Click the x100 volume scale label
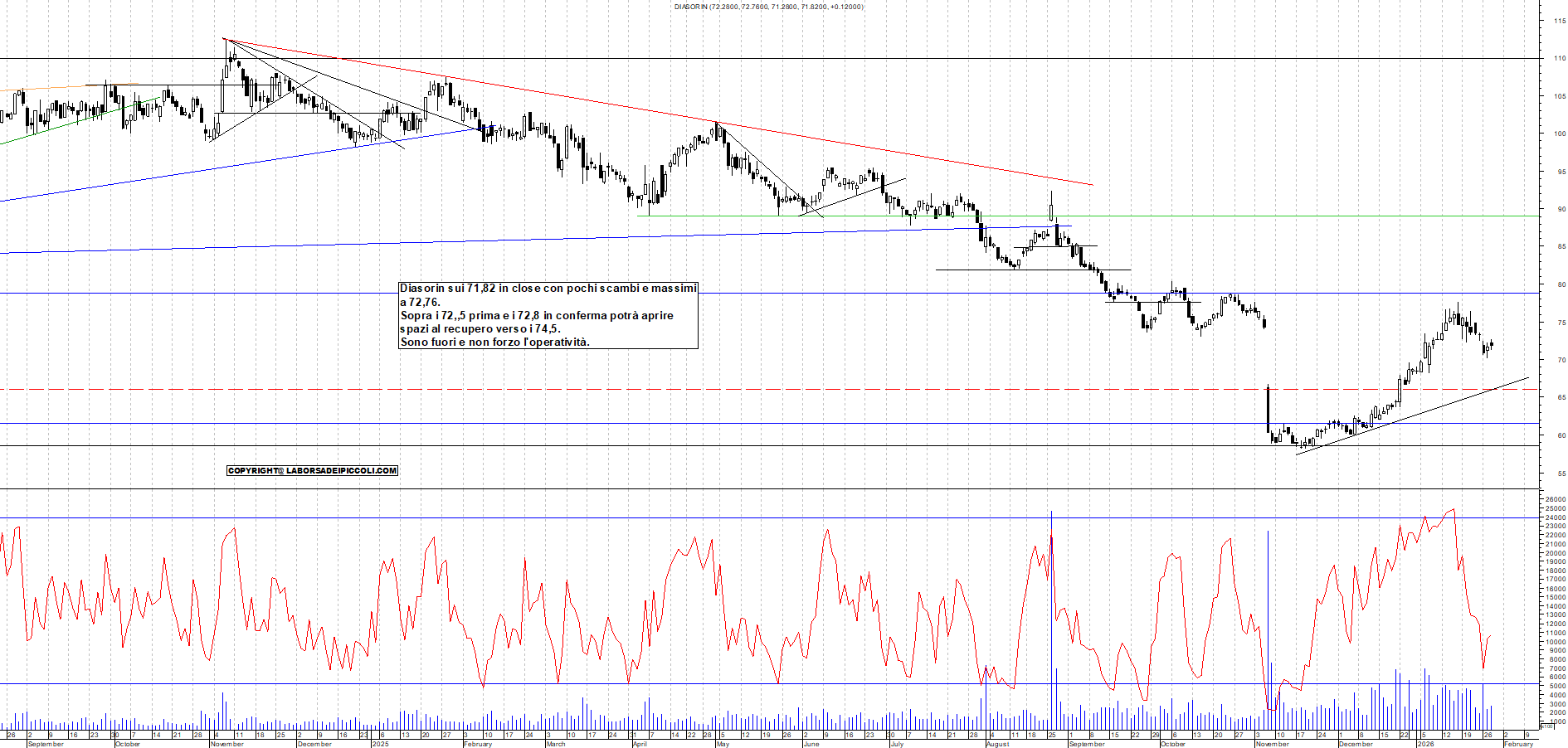 point(1546,726)
